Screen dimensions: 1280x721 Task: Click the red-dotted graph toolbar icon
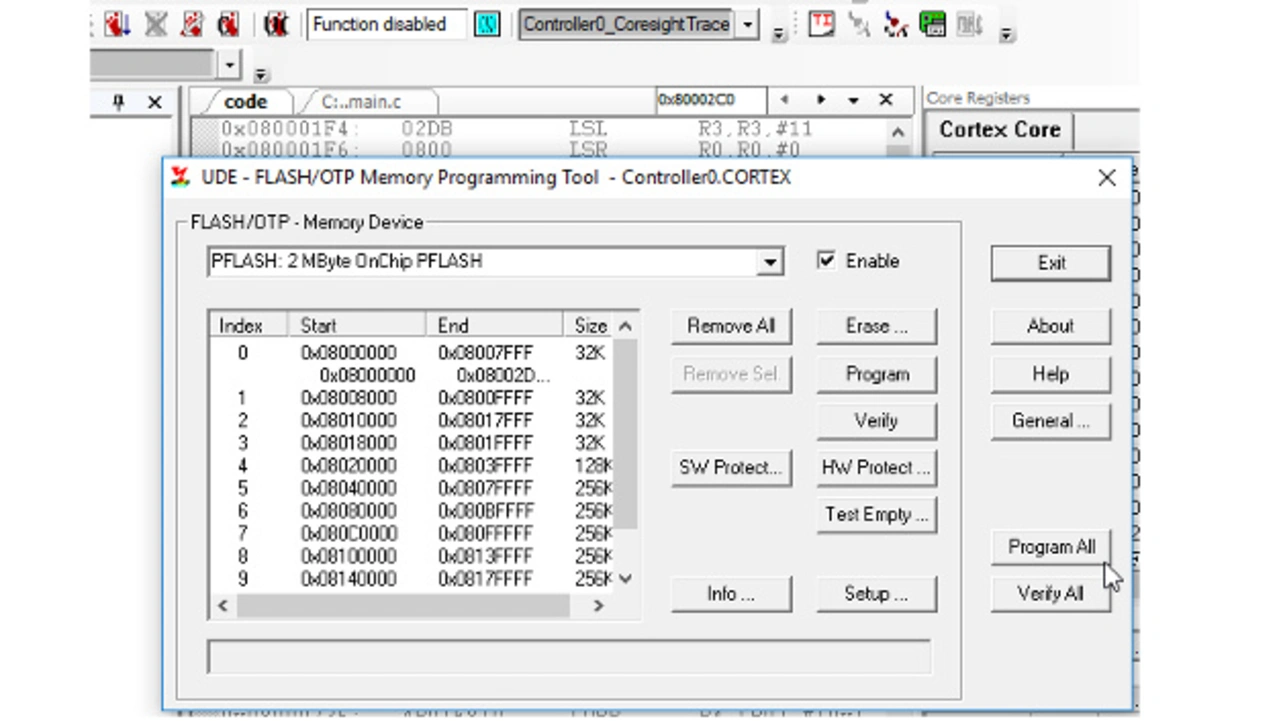895,24
